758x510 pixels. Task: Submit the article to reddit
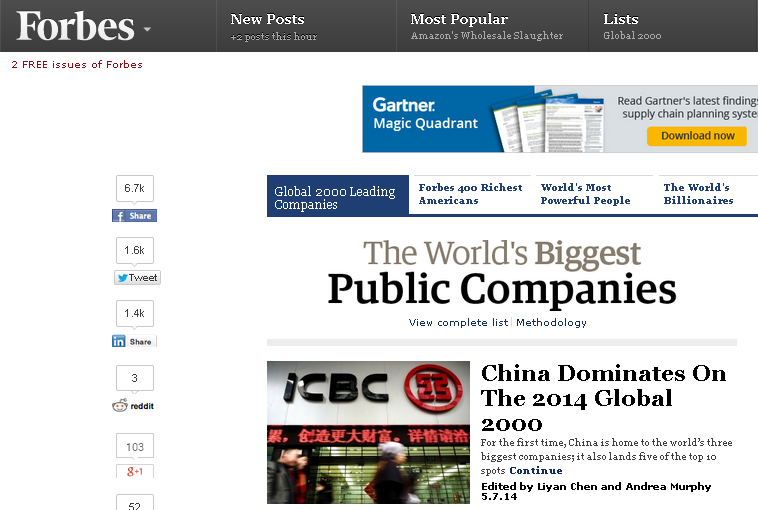[x=134, y=405]
